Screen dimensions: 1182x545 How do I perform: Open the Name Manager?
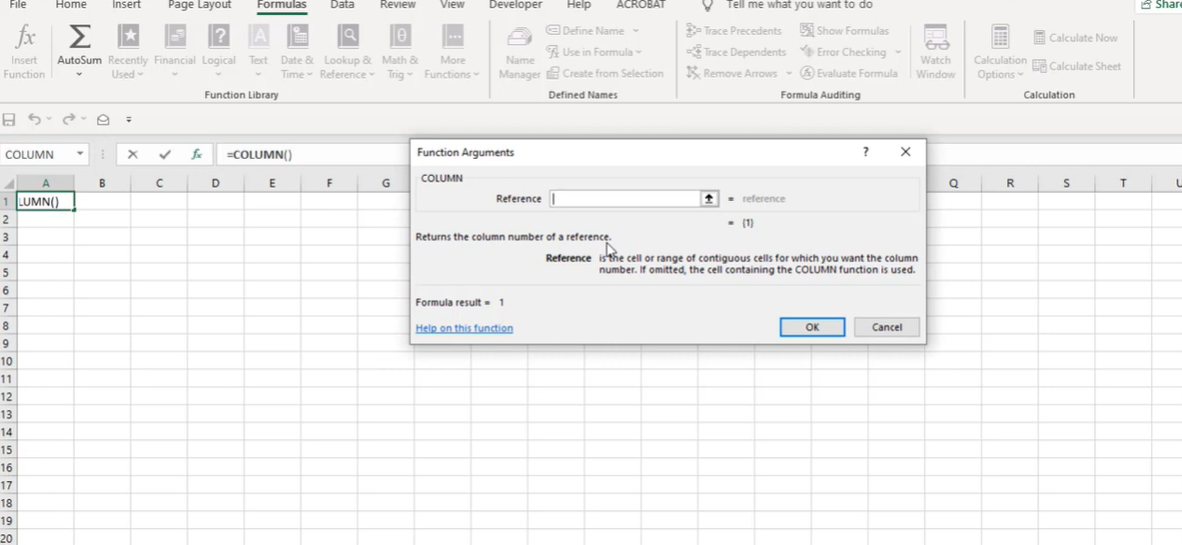519,52
